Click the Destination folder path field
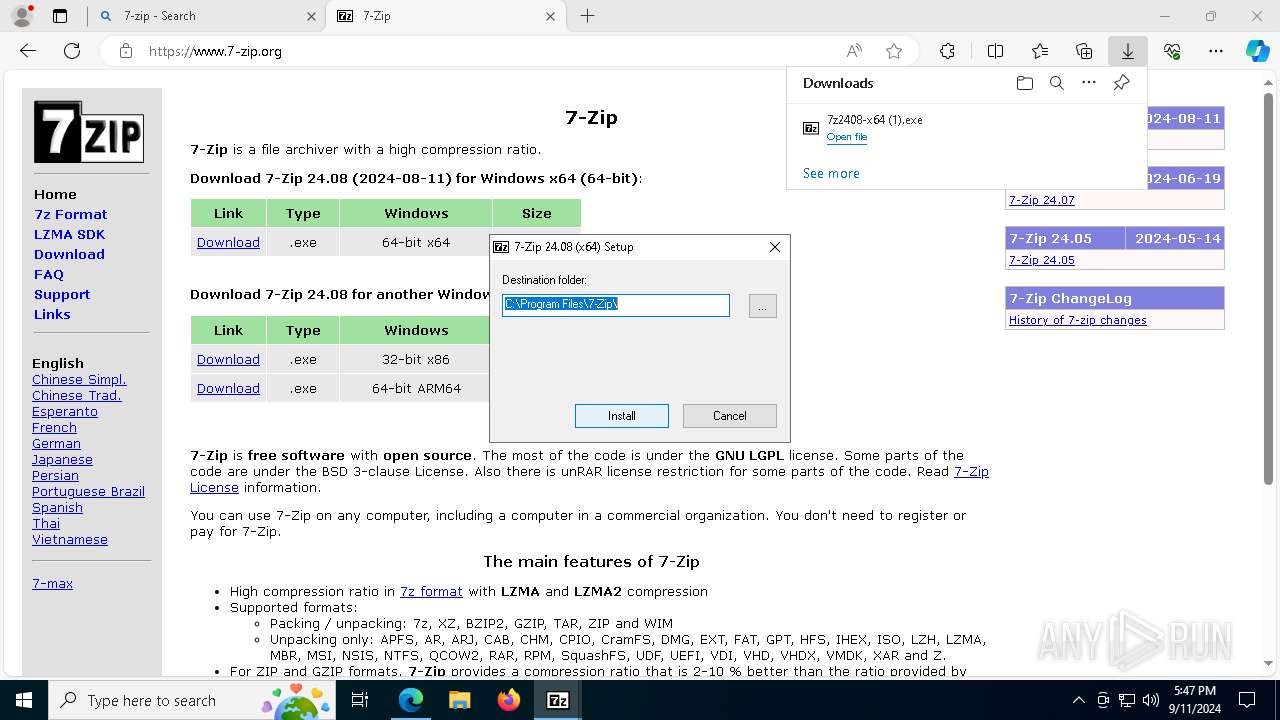The width and height of the screenshot is (1280, 720). 616,305
